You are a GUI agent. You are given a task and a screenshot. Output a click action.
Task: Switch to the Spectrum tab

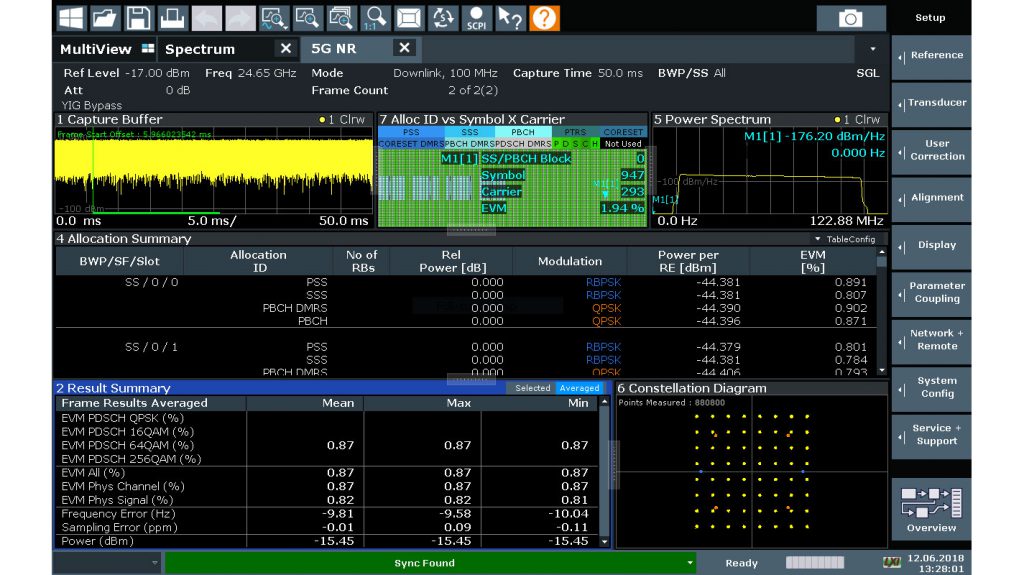200,49
